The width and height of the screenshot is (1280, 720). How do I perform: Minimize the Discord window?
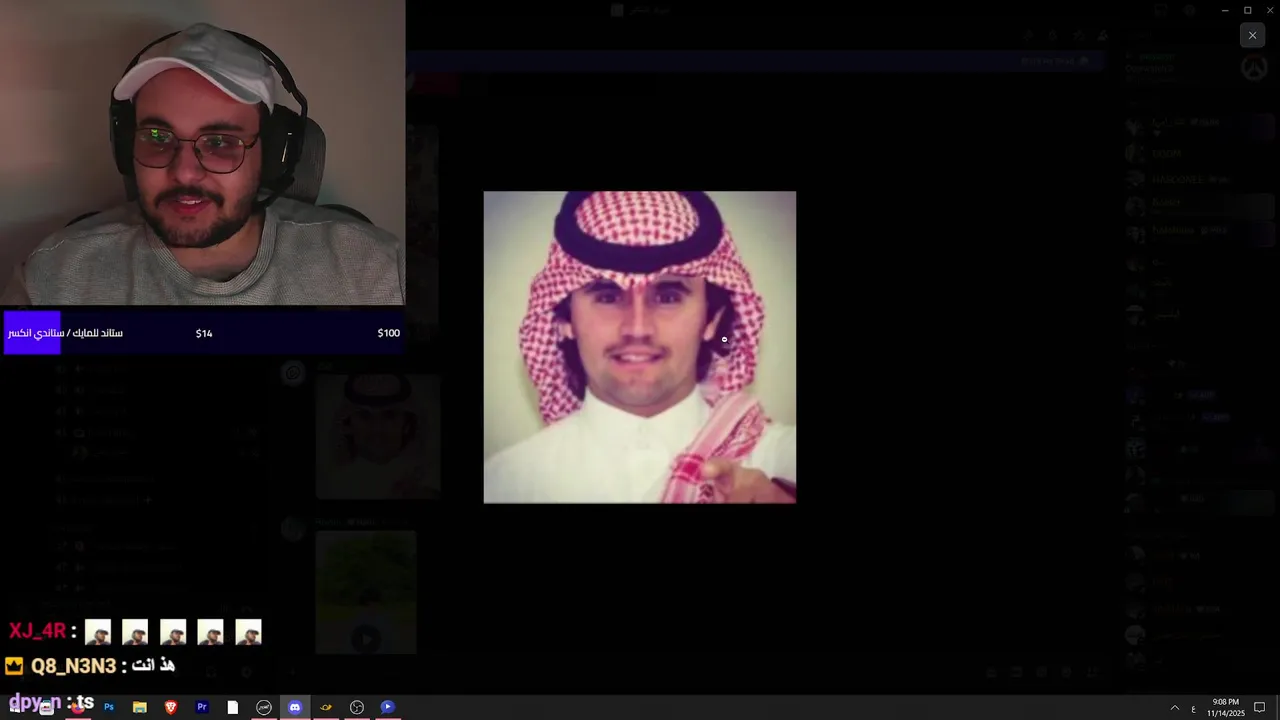point(1225,10)
